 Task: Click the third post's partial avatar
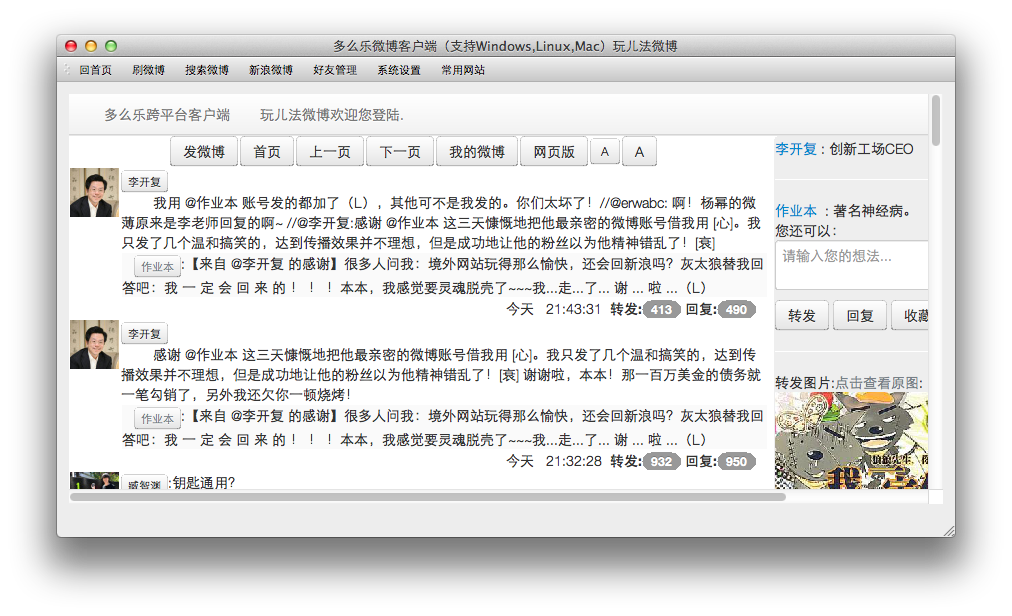pyautogui.click(x=94, y=480)
